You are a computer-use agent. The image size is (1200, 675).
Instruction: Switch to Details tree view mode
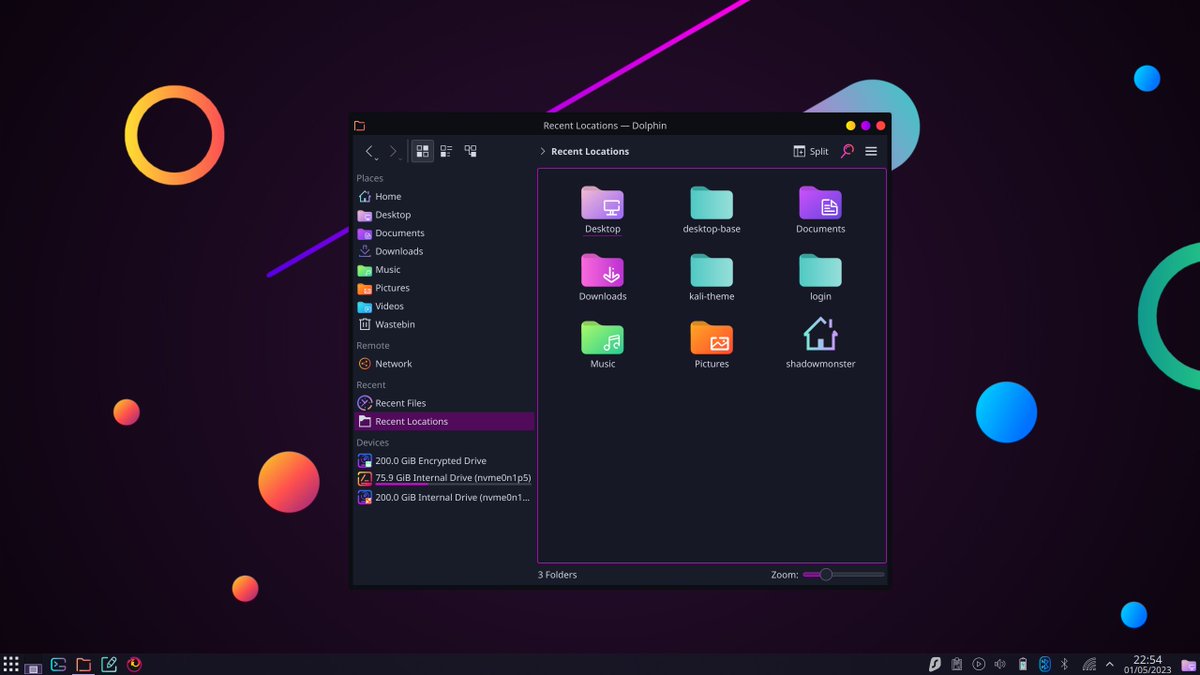(470, 151)
